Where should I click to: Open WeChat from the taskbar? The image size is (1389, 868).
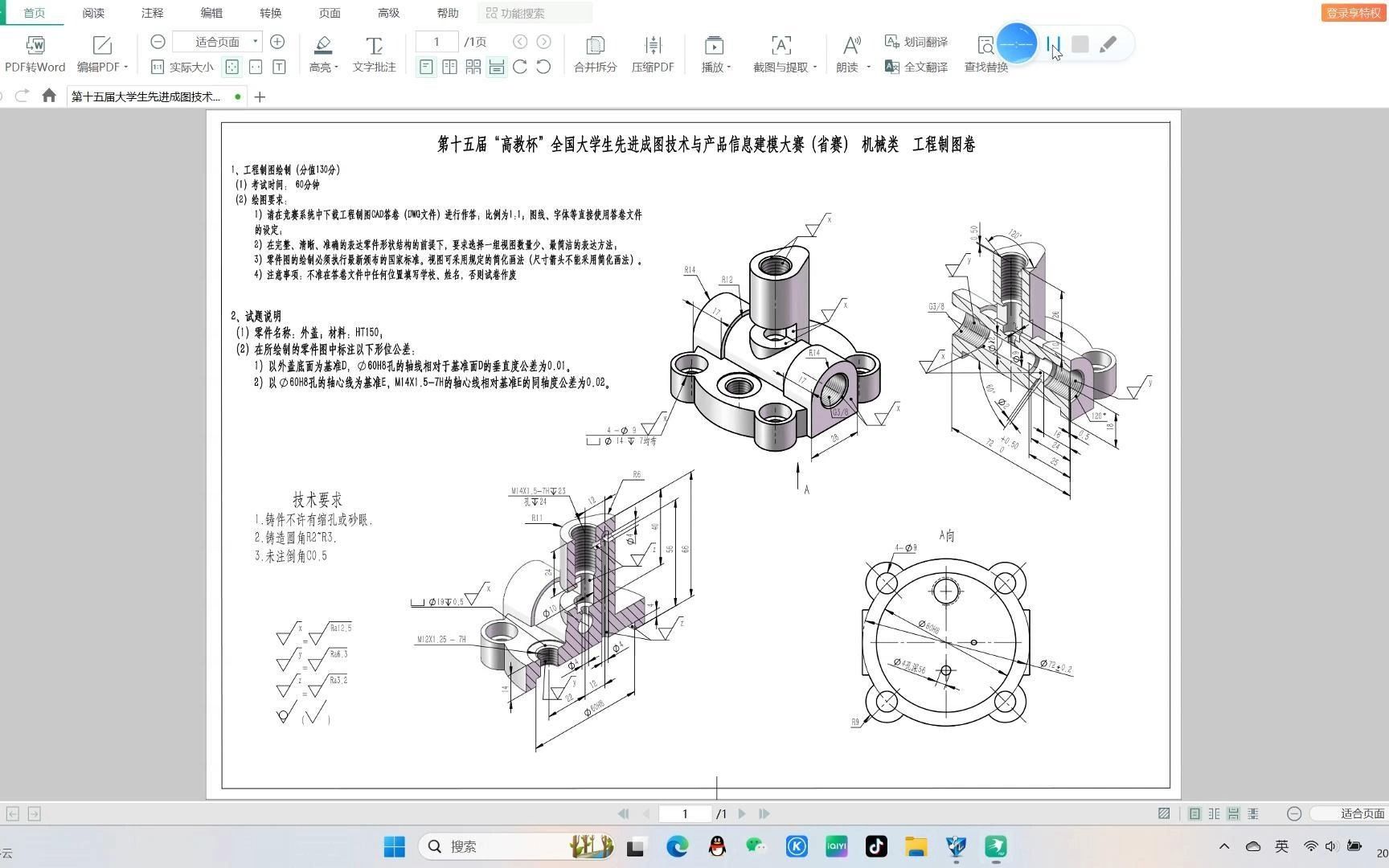tap(756, 846)
